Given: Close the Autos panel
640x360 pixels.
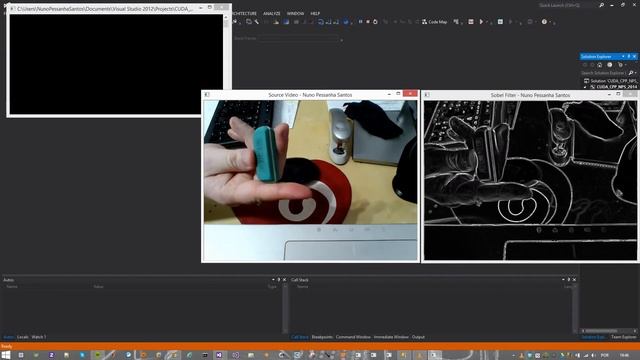Looking at the screenshot, I should point(284,280).
